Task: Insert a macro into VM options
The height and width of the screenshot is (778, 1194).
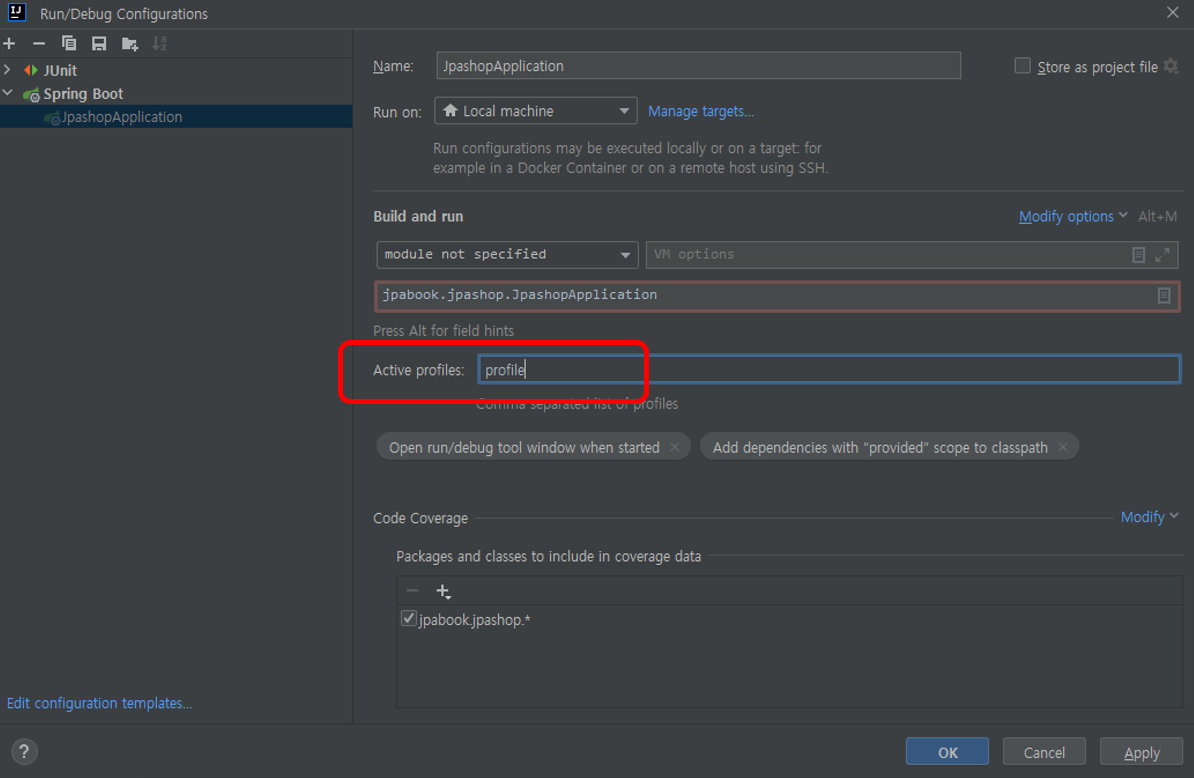Action: tap(1138, 255)
